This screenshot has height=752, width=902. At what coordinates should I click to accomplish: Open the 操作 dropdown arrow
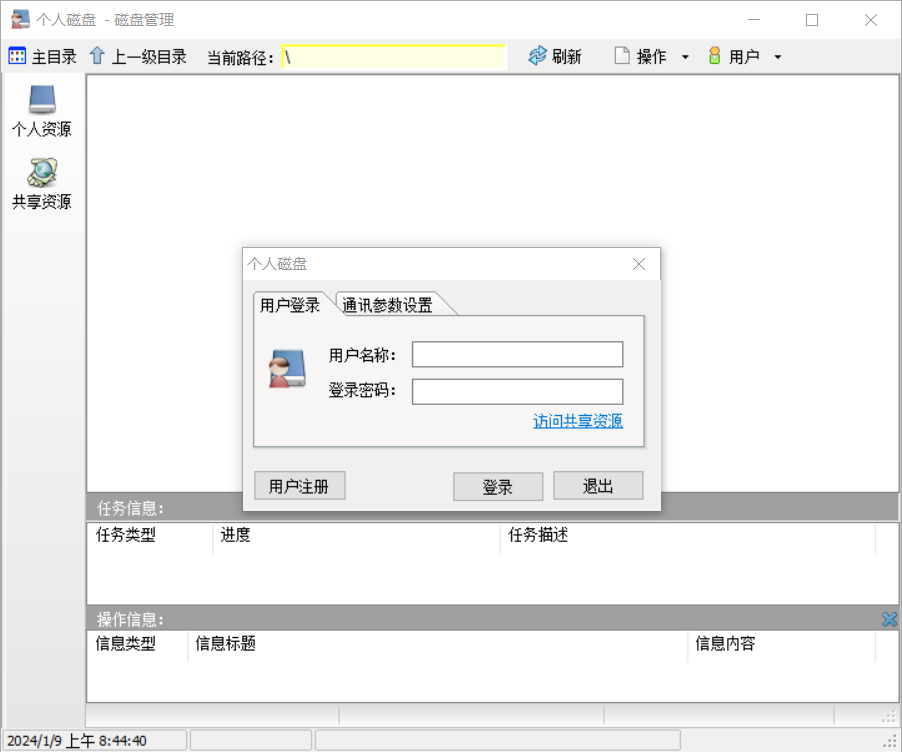[x=685, y=56]
